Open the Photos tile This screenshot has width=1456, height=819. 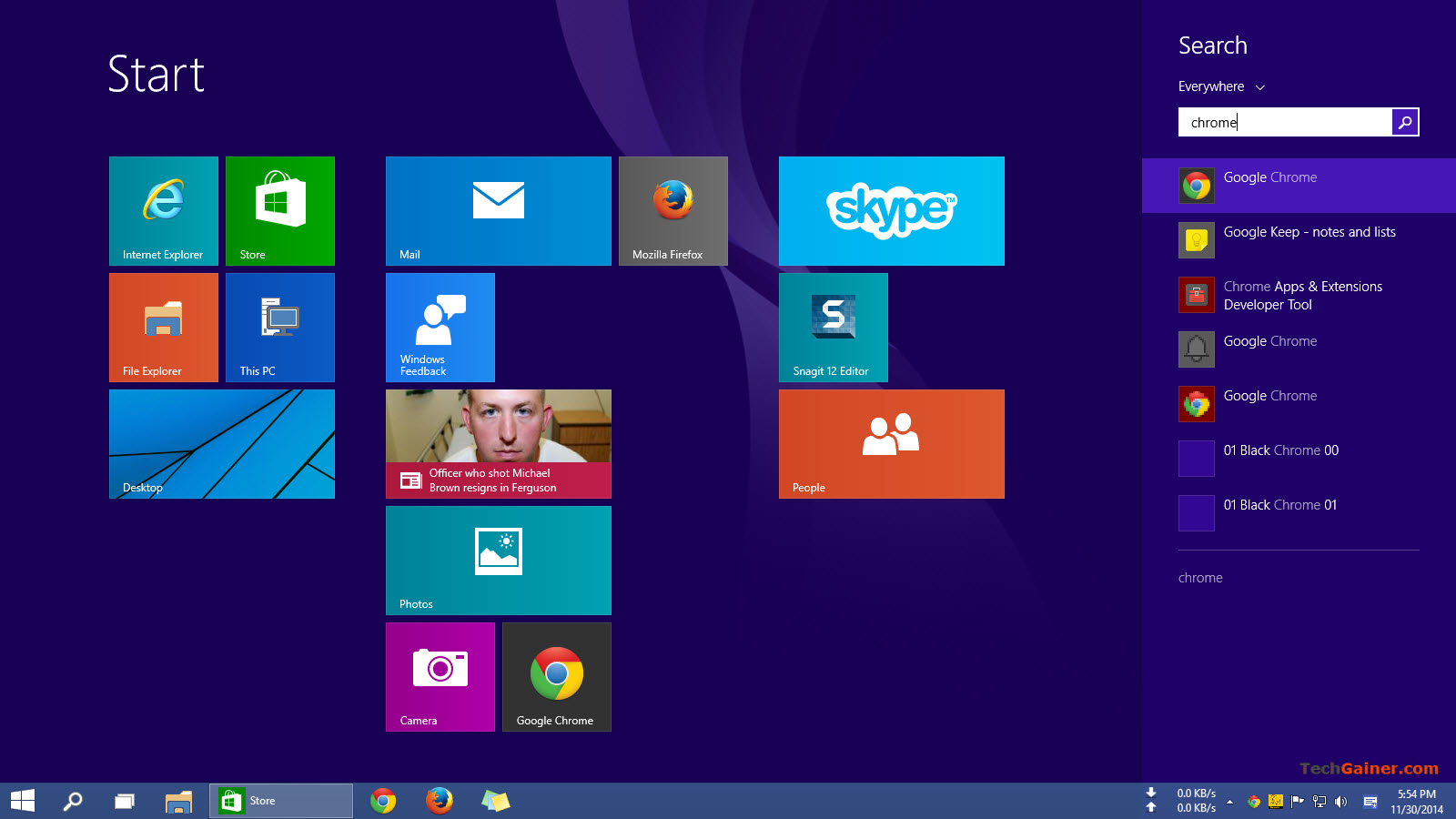point(498,560)
